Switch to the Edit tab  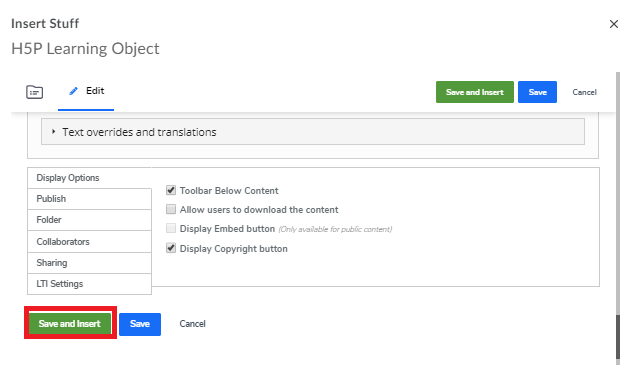pos(86,91)
